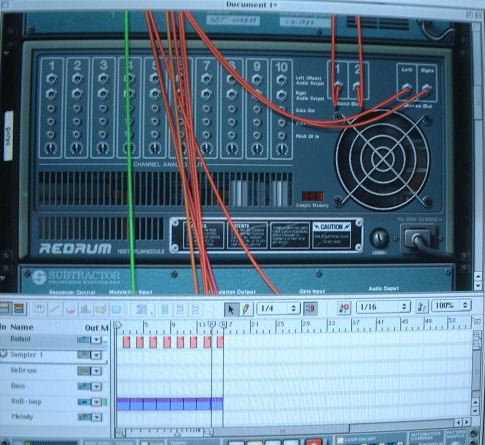The width and height of the screenshot is (485, 445).
Task: Click the Stereo Out Left jack on Redrum
Action: click(x=406, y=88)
